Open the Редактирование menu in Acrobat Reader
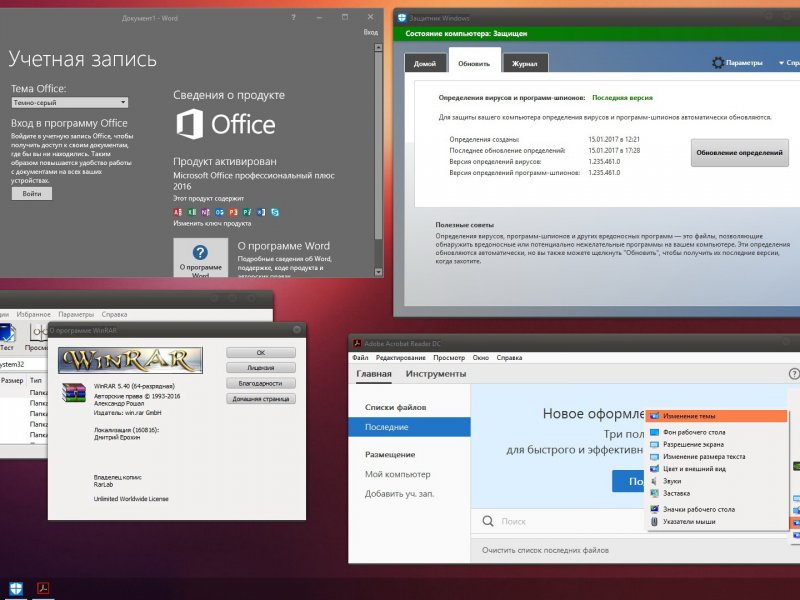Screen dimensions: 800x600 401,358
